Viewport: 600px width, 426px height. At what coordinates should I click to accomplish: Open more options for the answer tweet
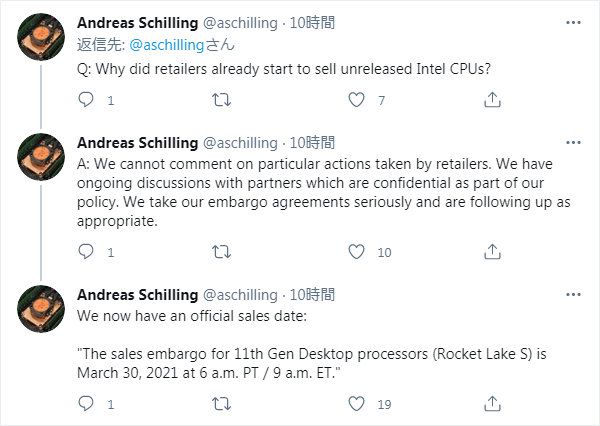572,142
